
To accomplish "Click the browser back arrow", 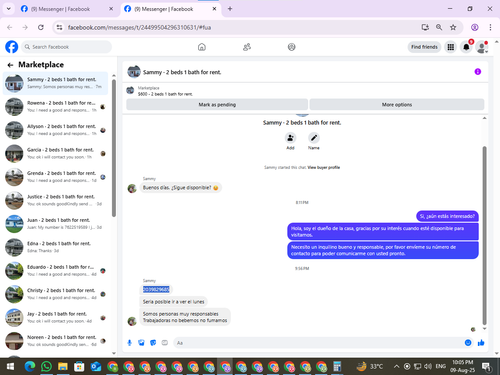I will 10,27.
